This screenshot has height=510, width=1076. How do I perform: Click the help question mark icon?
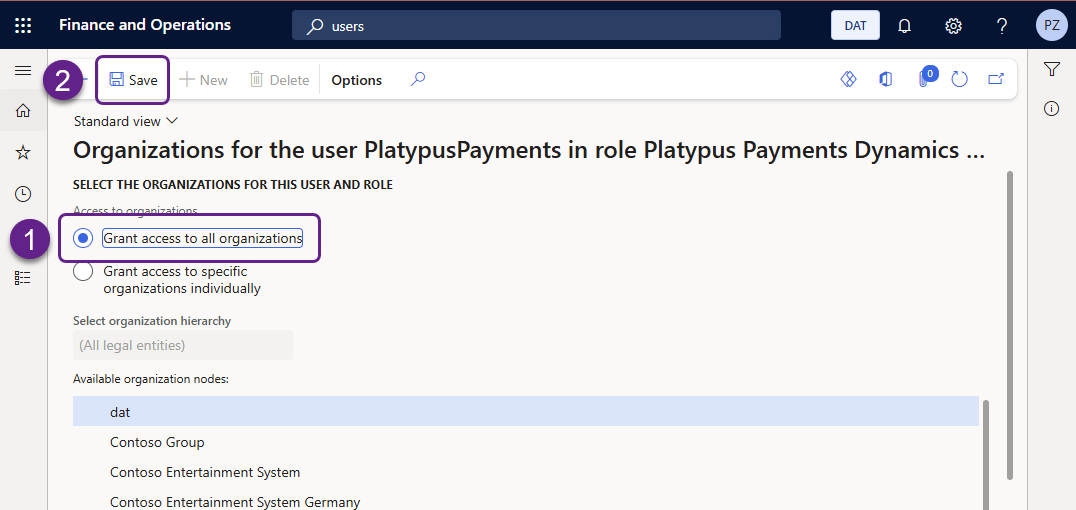tap(1002, 25)
